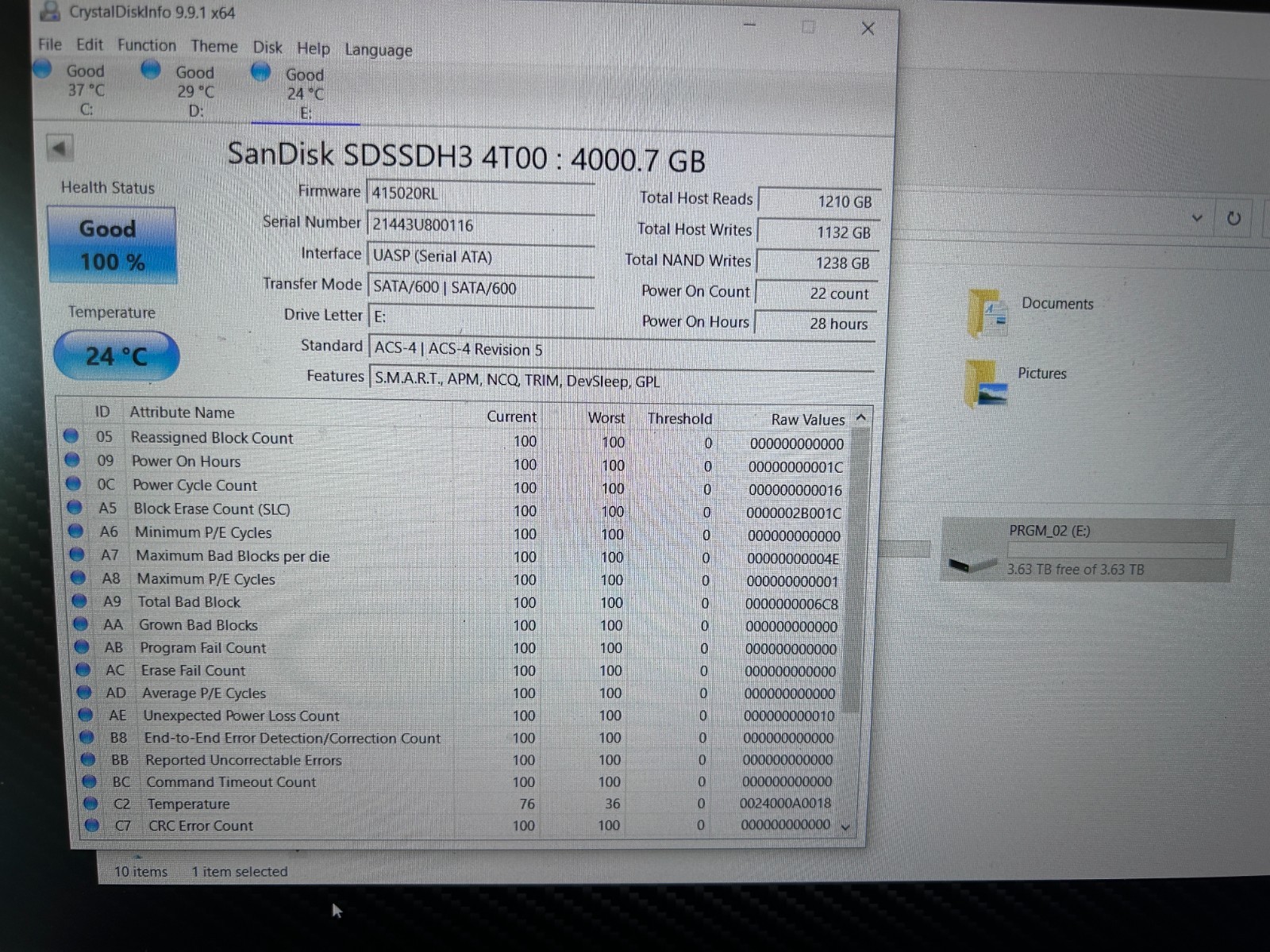Click the Total Host Reads value 1210 GB

[x=819, y=202]
